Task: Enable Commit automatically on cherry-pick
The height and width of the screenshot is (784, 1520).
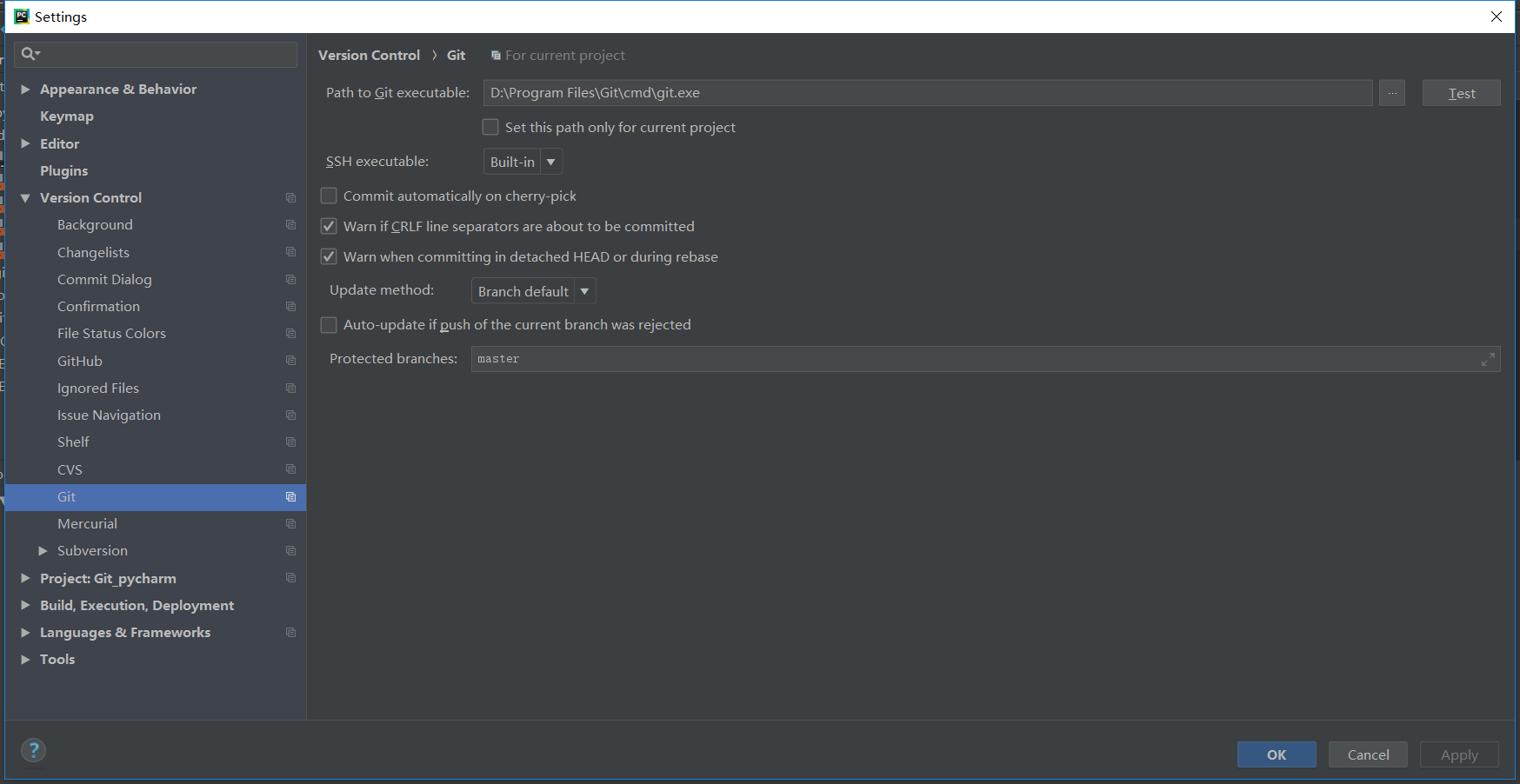Action: [329, 196]
